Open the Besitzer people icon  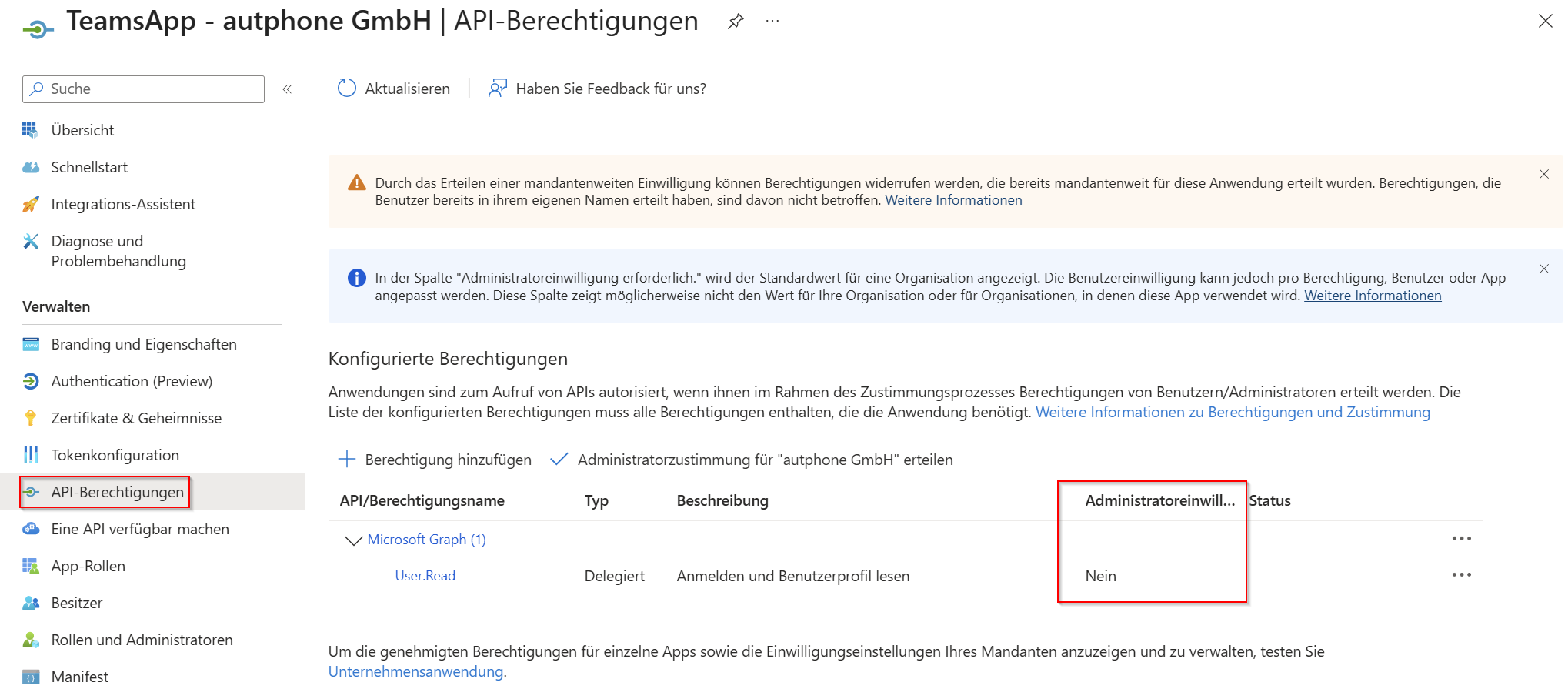32,602
